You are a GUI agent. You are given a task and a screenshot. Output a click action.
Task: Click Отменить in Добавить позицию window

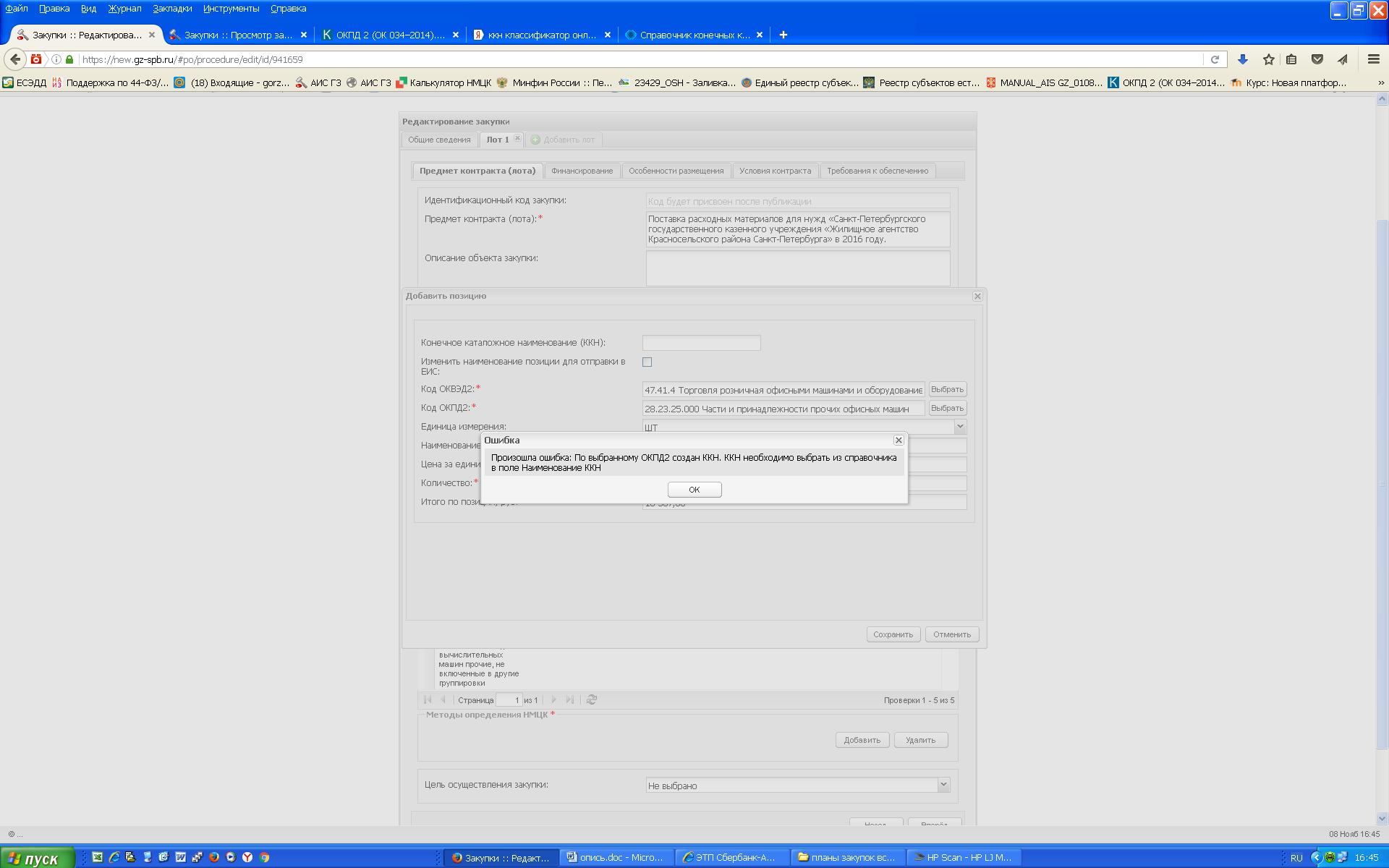(x=951, y=634)
